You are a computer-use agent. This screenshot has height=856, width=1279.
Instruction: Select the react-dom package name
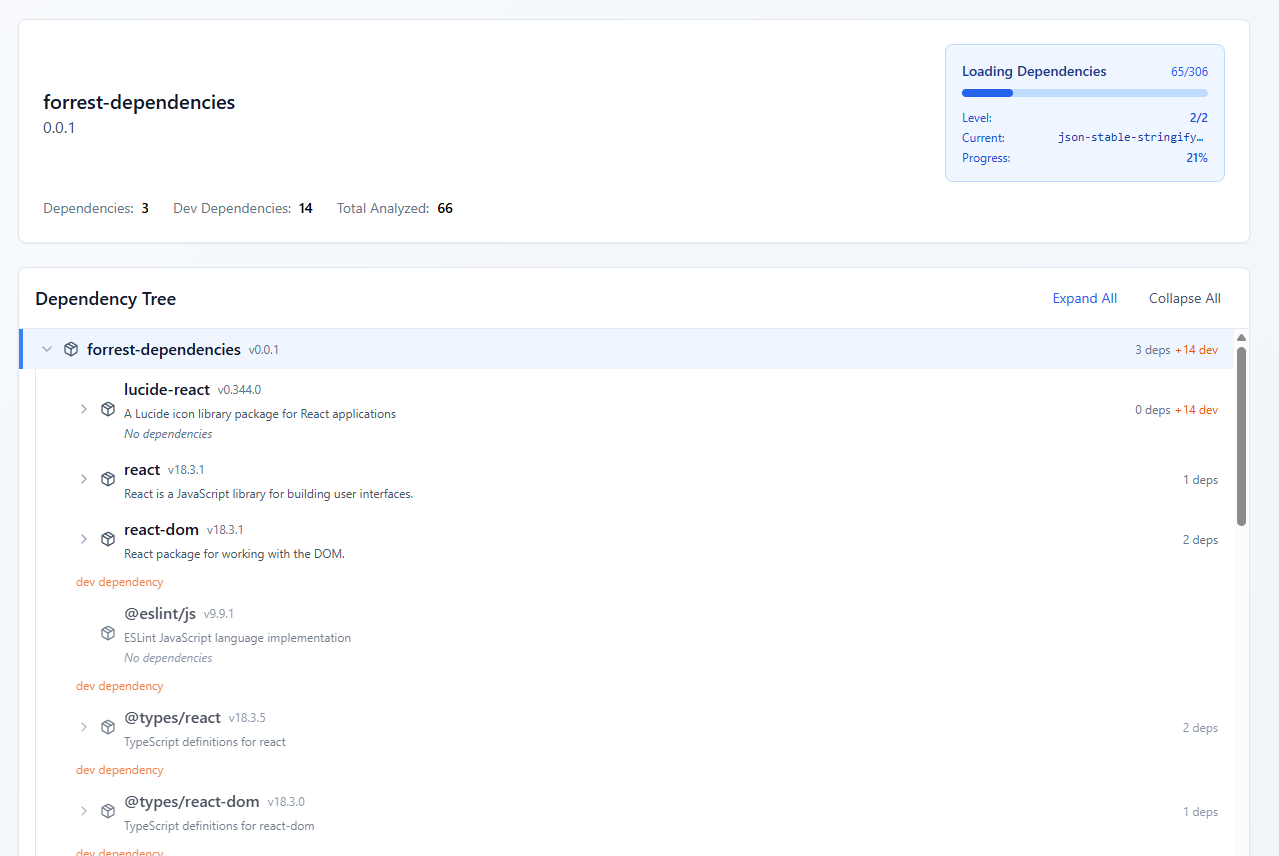click(161, 529)
